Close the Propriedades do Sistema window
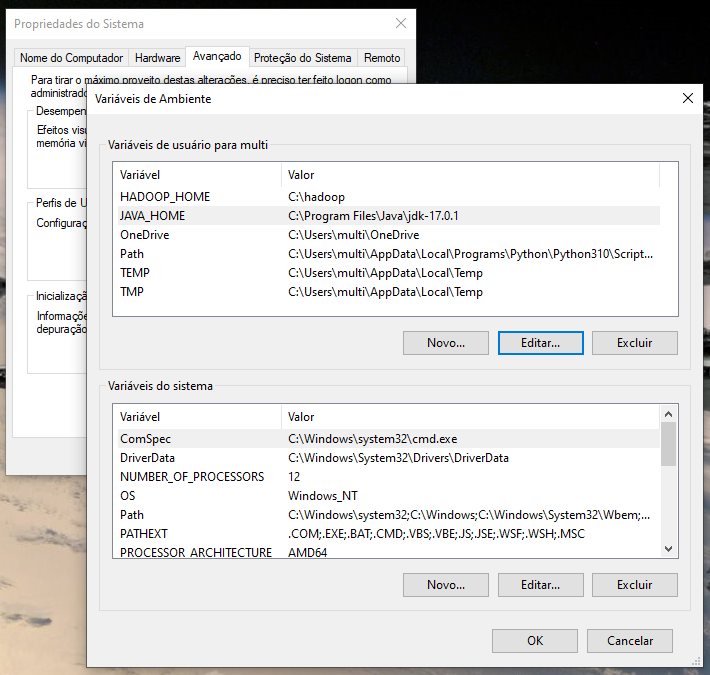This screenshot has height=675, width=710. (401, 24)
